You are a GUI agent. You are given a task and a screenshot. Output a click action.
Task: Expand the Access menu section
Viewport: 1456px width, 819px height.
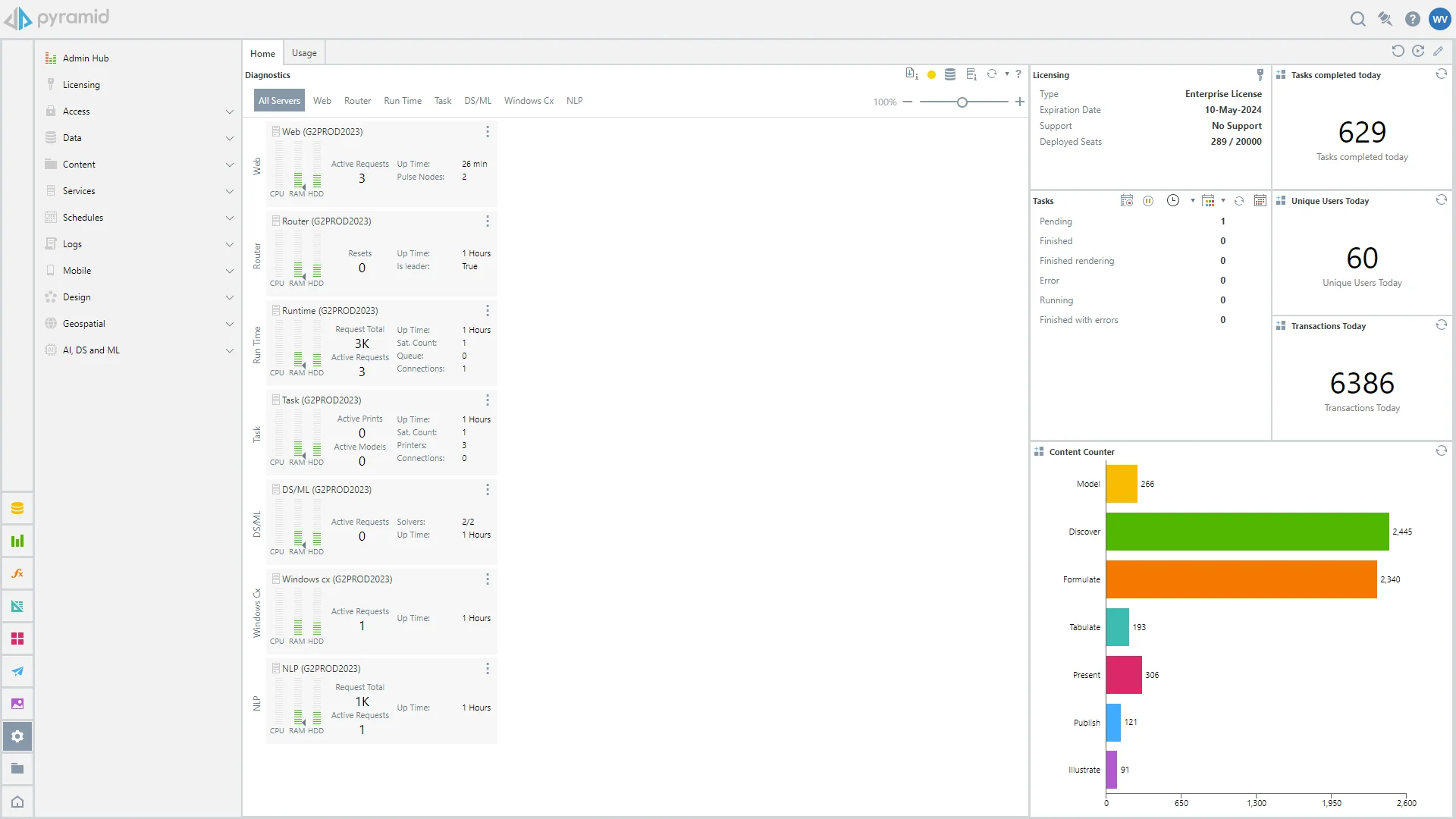[229, 111]
